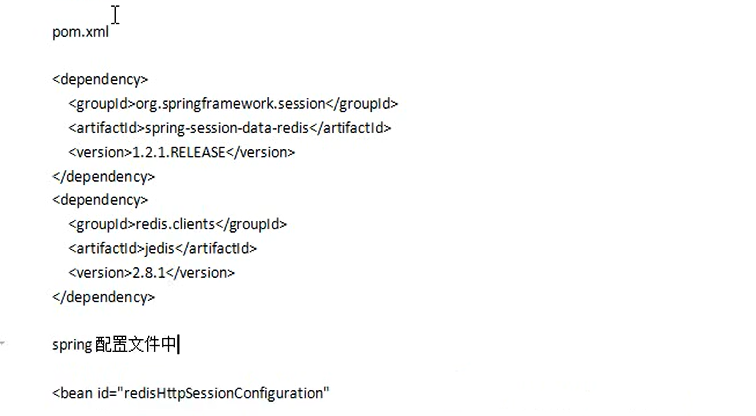Click opening <version> tag before 1.2.1.RELEASE
Viewport: 756px width, 416px height.
[100, 152]
